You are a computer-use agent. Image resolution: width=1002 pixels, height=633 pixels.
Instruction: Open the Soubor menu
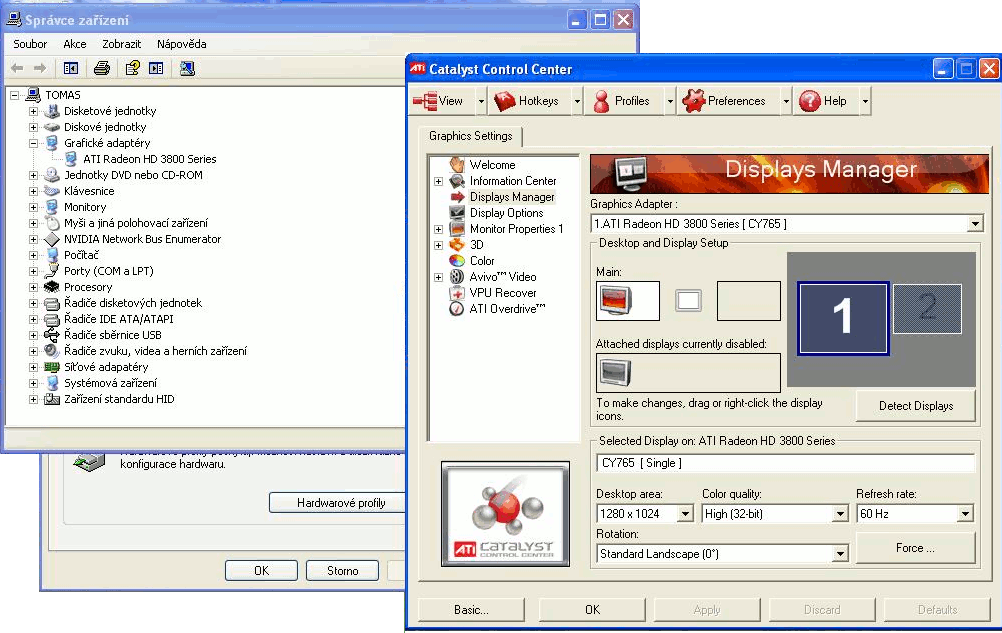pyautogui.click(x=30, y=44)
